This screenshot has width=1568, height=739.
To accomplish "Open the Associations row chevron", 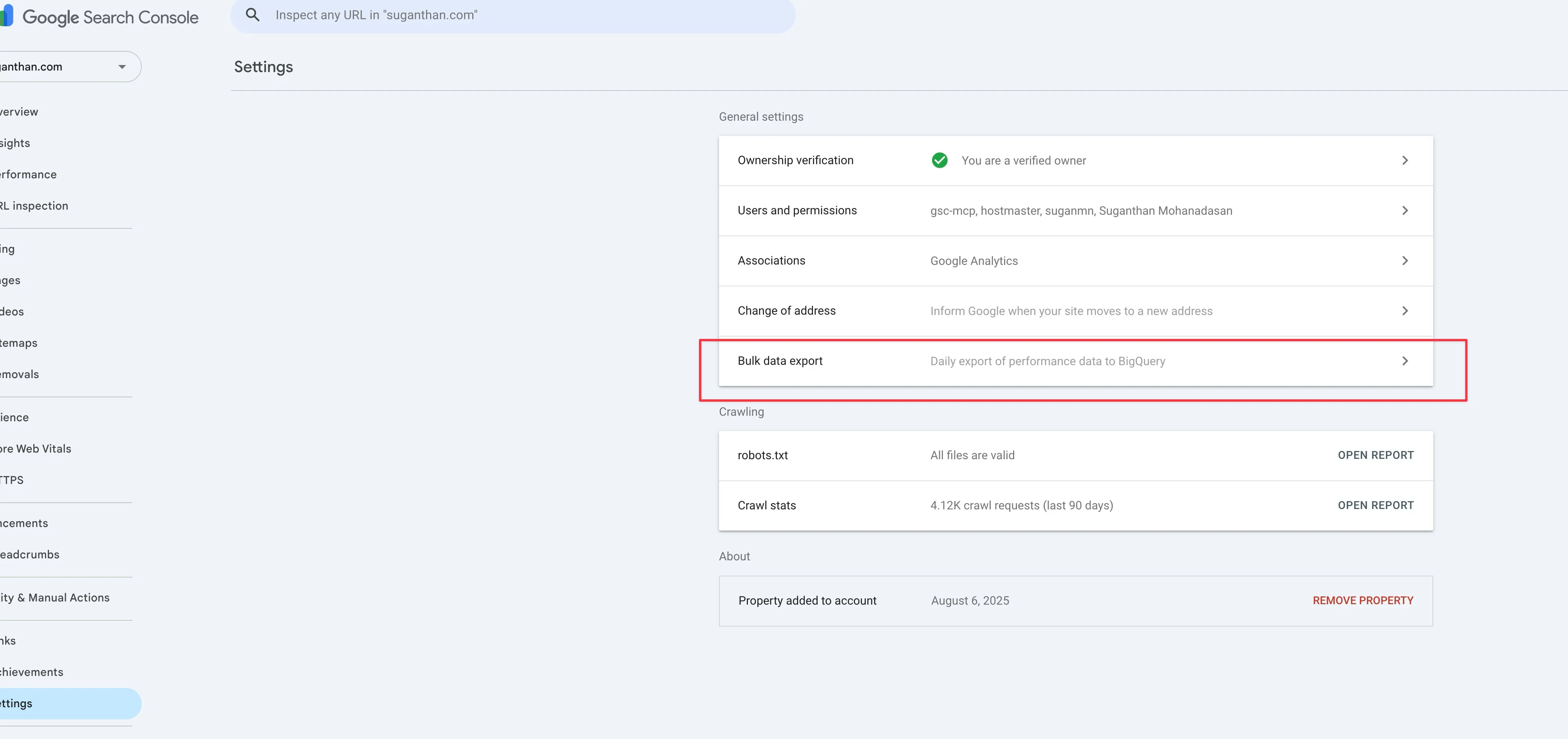I will tap(1404, 261).
